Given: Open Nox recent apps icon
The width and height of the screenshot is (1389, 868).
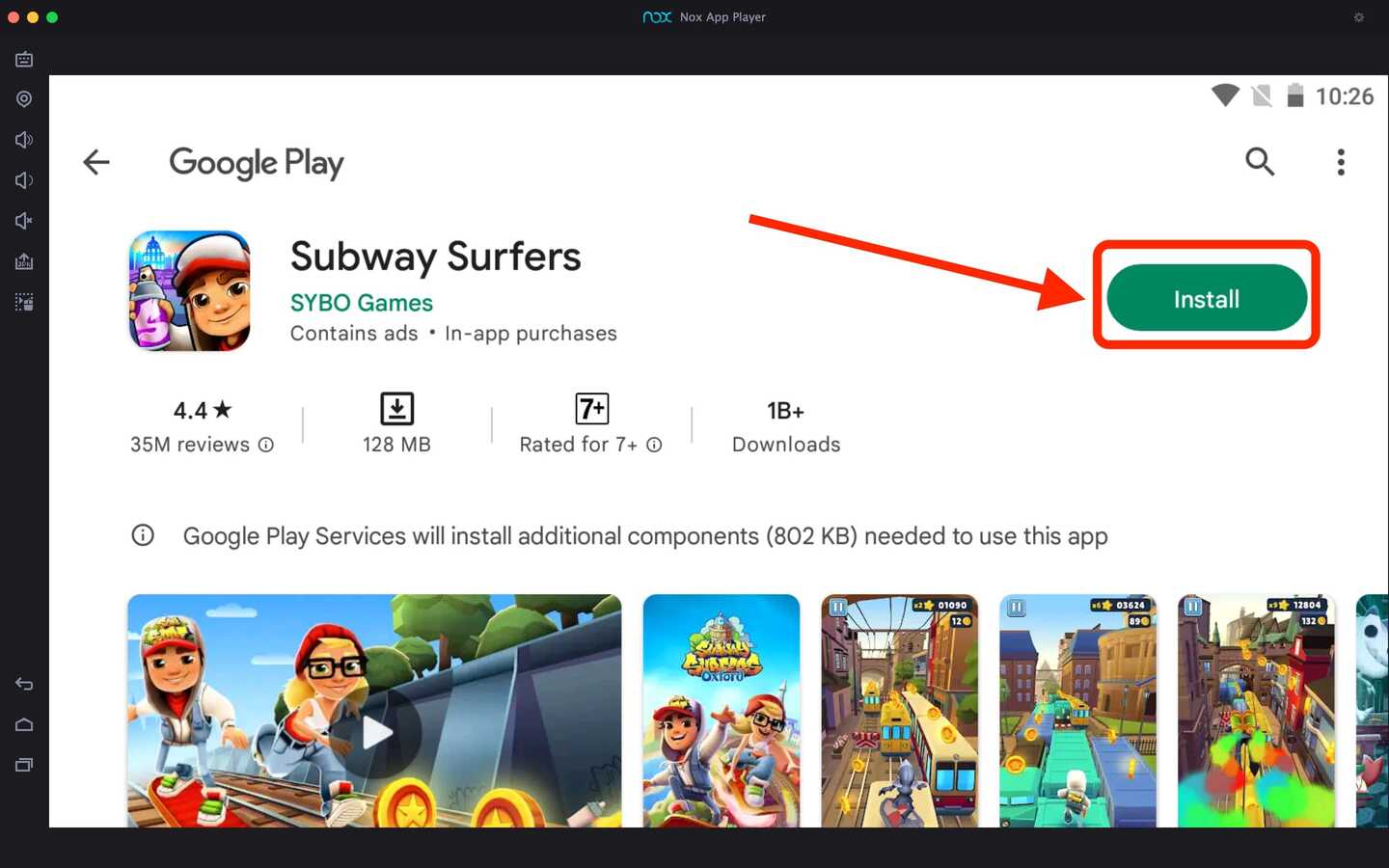Looking at the screenshot, I should pyautogui.click(x=24, y=765).
